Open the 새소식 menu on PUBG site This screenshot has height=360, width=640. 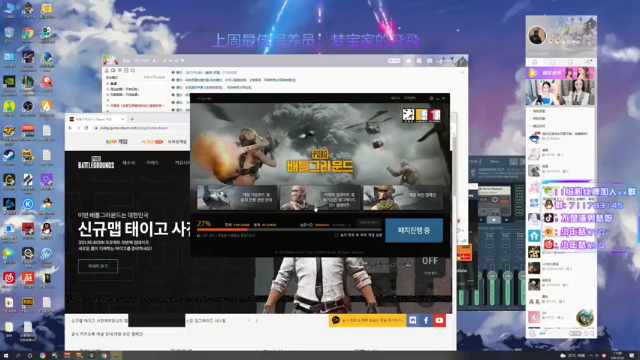pos(129,162)
